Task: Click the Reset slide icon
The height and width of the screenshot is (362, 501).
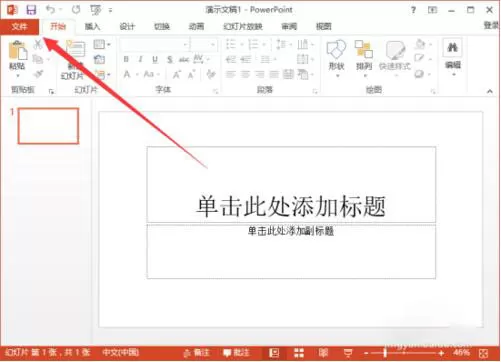Action: tap(99, 60)
